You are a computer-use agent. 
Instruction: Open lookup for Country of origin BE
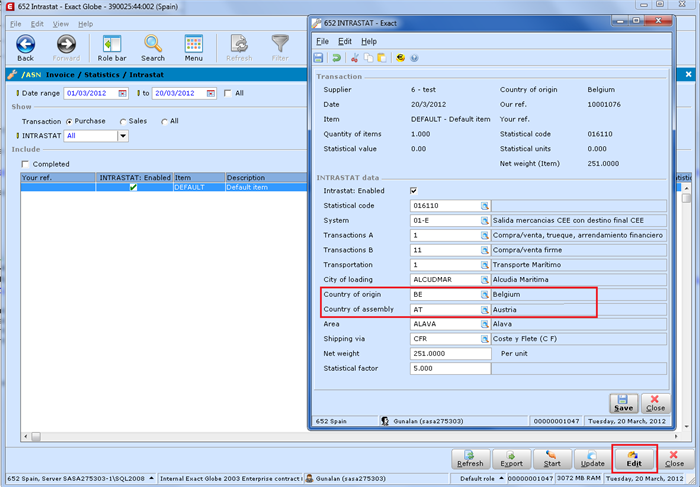tap(485, 295)
